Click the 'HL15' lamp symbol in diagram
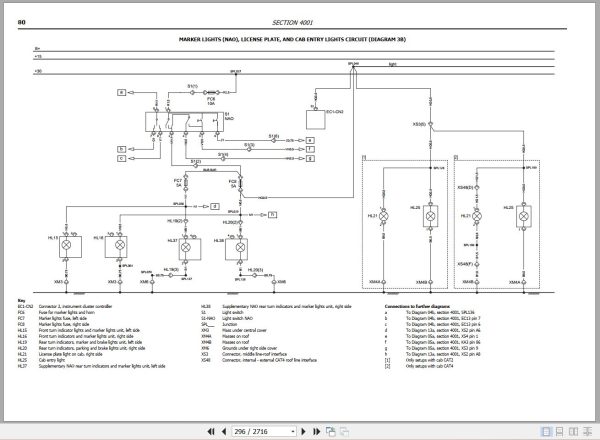The width and height of the screenshot is (600, 440). [67, 245]
